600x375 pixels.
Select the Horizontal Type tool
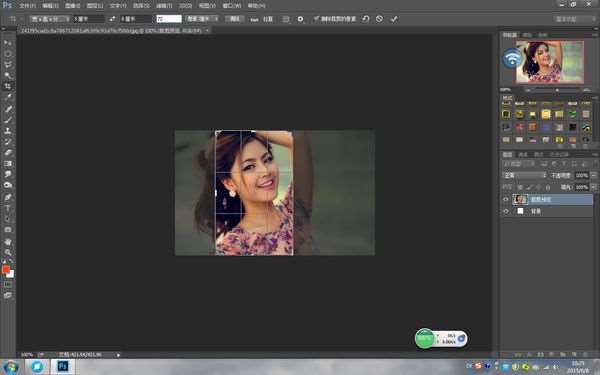coord(8,208)
